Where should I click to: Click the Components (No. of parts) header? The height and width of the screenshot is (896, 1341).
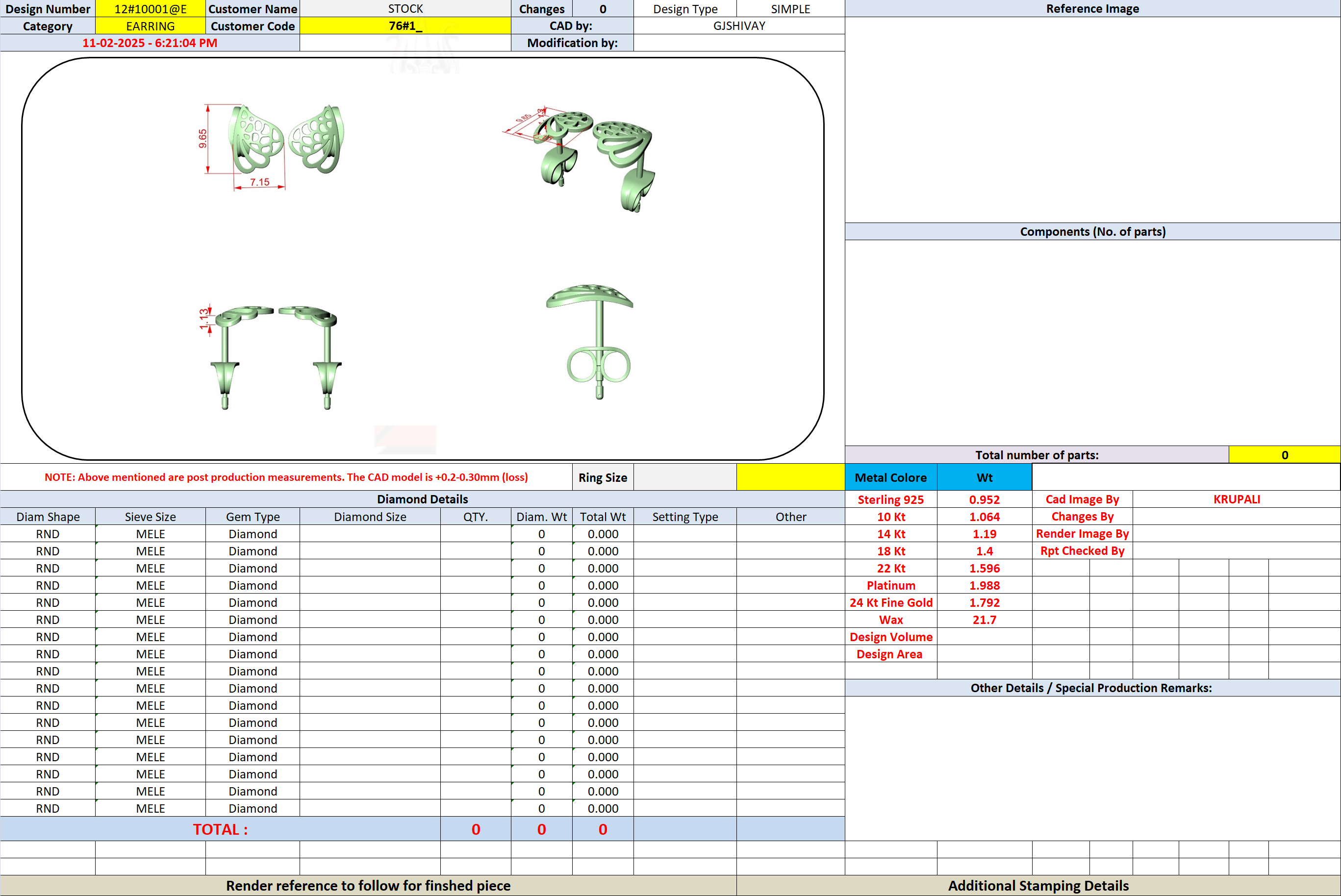1092,231
